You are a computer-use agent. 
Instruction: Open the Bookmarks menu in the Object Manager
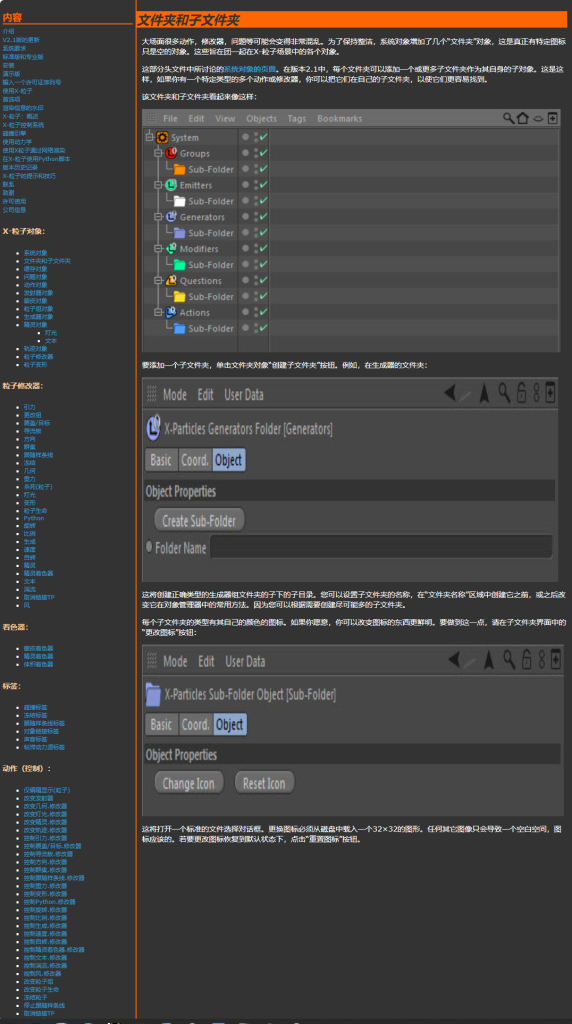pos(340,119)
